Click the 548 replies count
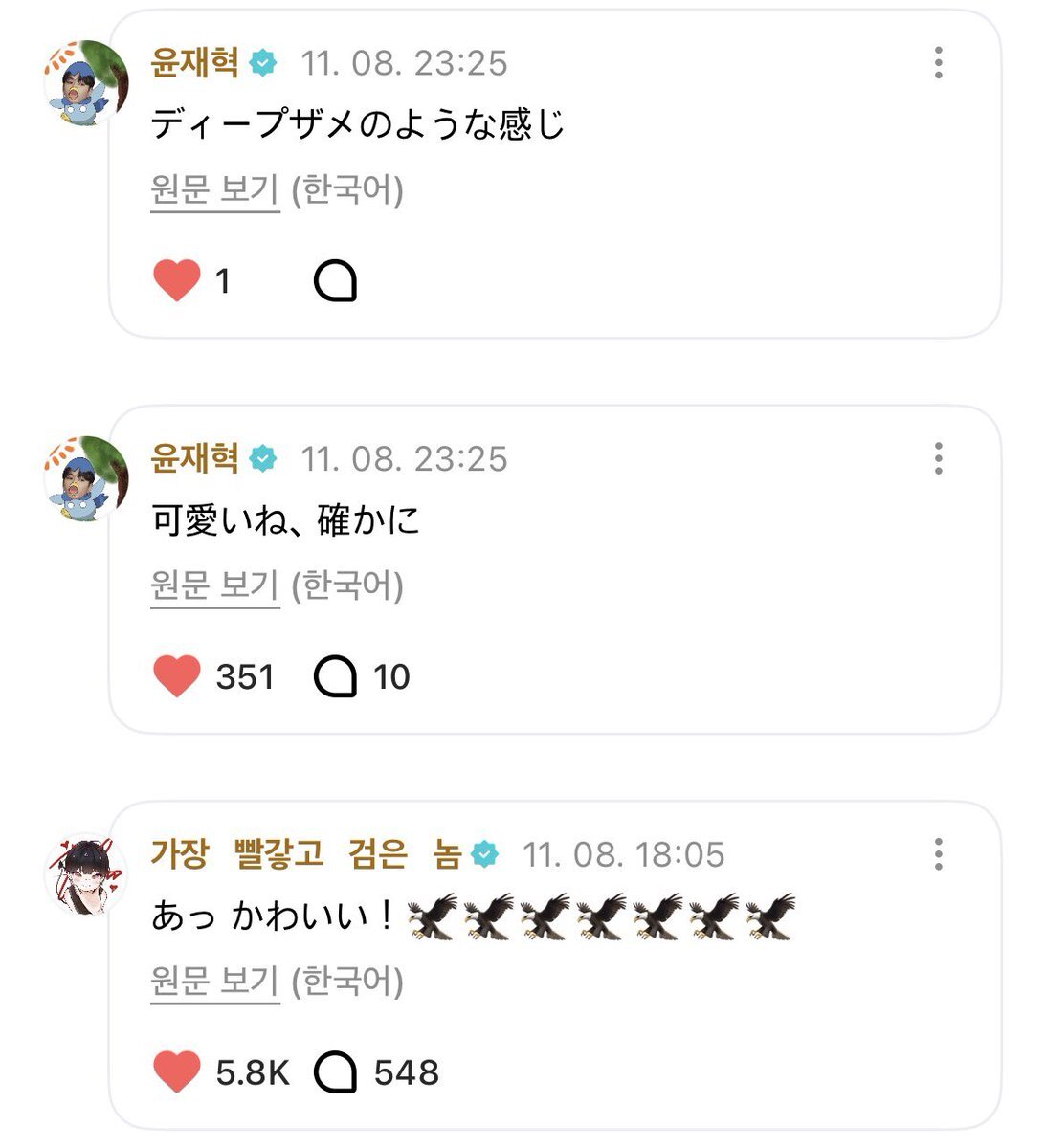This screenshot has width=1046, height=1148. 407,1073
